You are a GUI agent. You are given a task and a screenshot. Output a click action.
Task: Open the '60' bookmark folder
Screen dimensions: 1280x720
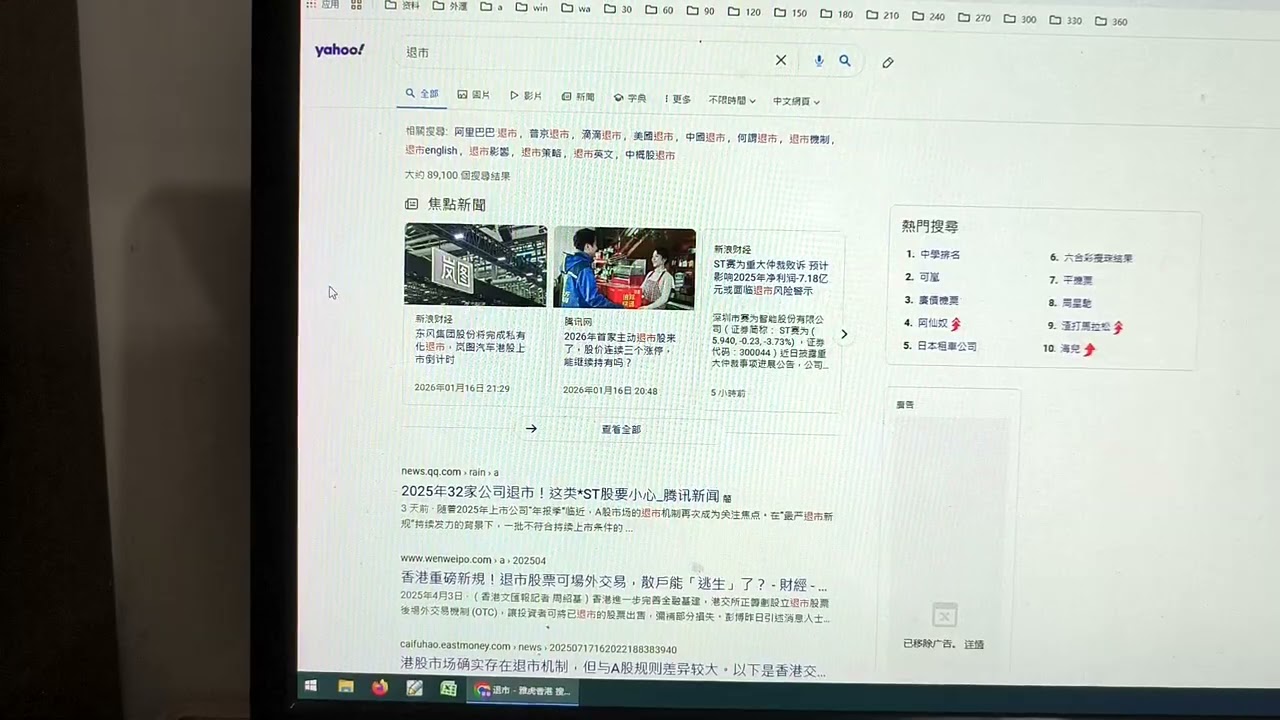(x=659, y=10)
